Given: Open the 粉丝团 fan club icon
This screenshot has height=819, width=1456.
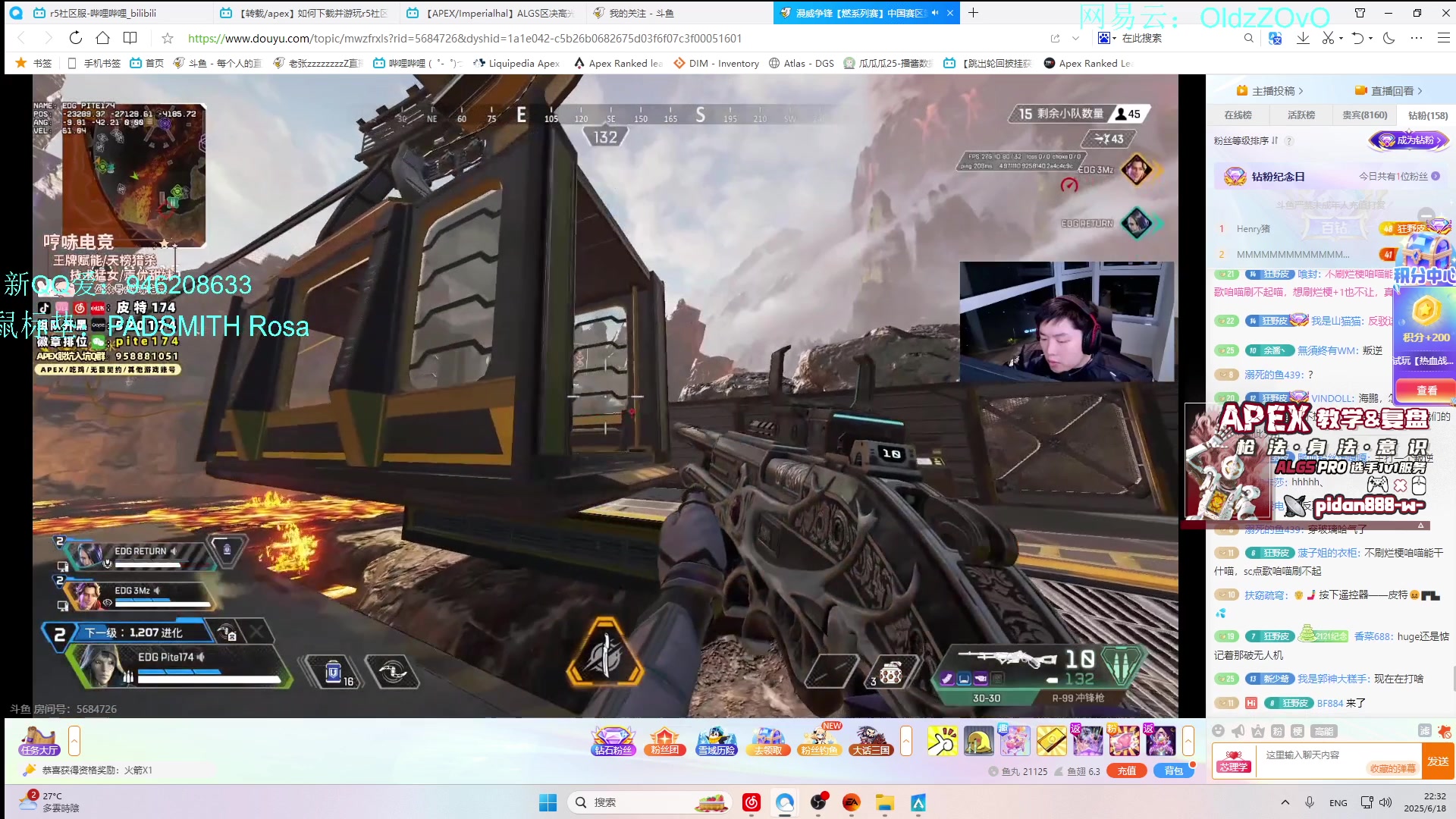Looking at the screenshot, I should point(664,741).
